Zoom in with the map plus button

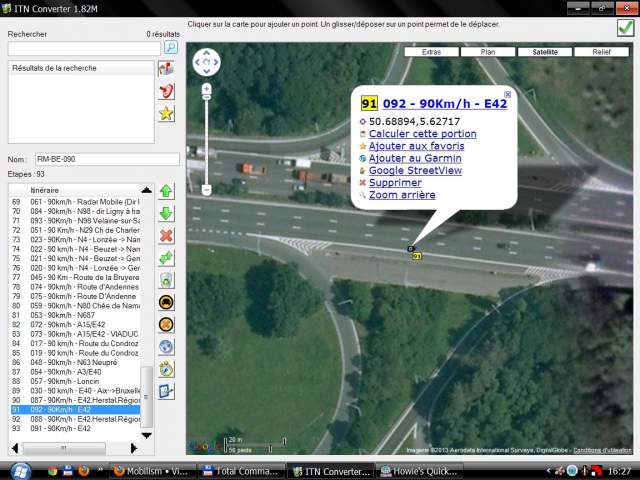click(206, 90)
